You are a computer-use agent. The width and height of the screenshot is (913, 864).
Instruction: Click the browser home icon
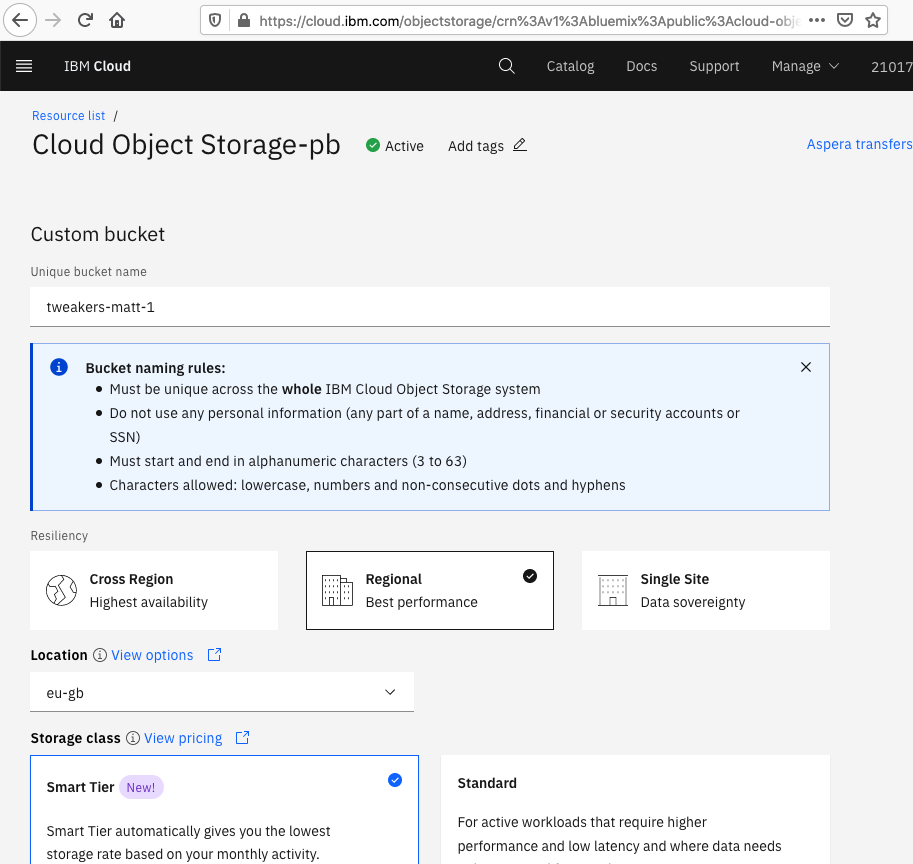(x=117, y=20)
